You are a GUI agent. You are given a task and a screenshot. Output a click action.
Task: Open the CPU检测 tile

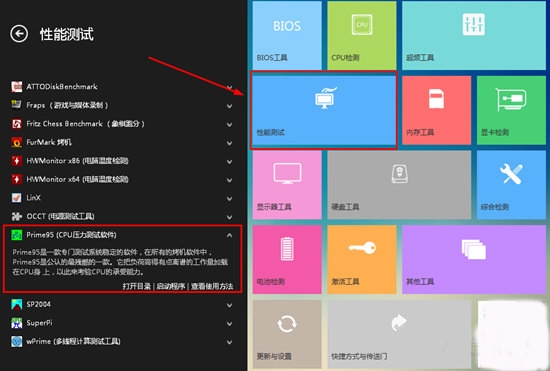click(x=362, y=35)
